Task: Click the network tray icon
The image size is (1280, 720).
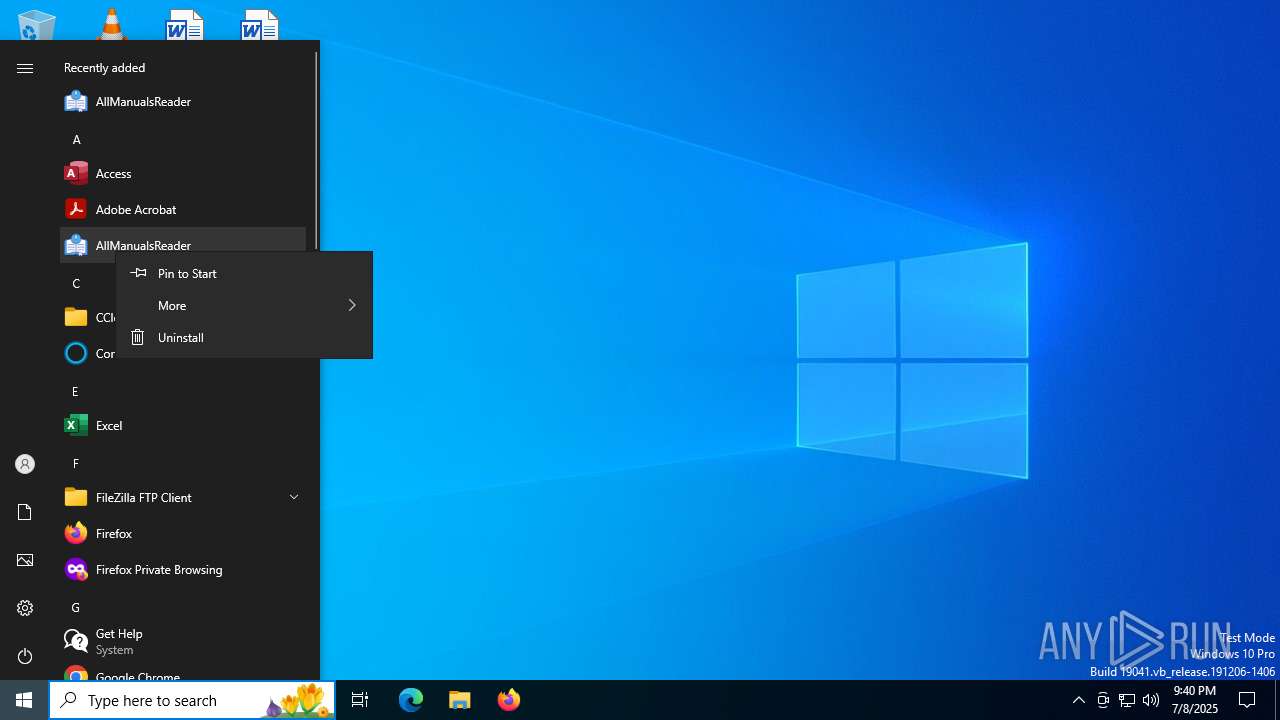Action: click(x=1127, y=700)
